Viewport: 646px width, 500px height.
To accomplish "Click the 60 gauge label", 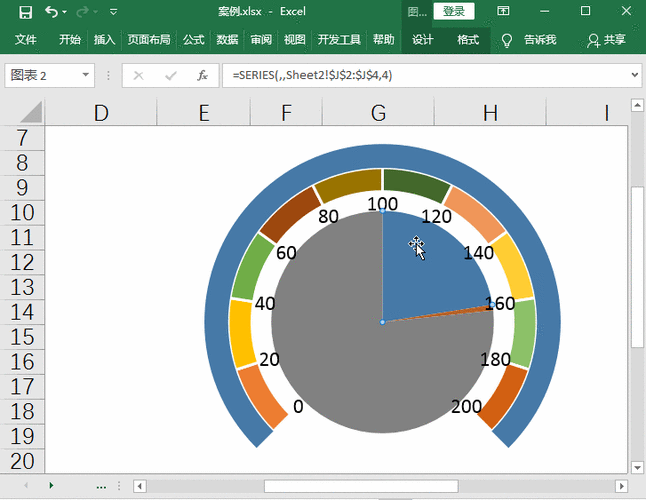I will [286, 253].
